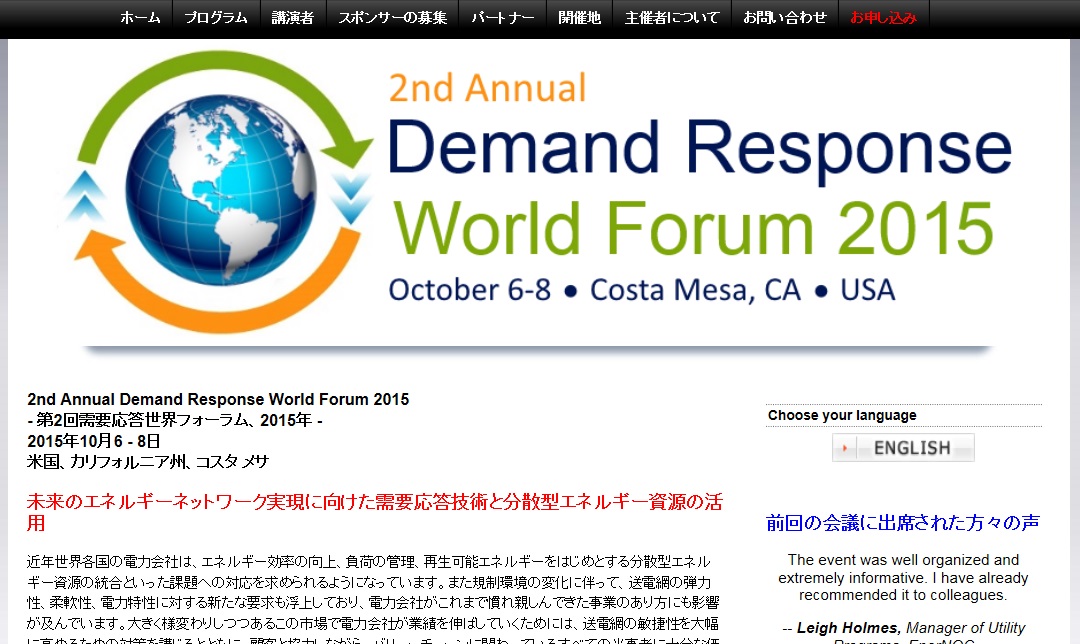Click the line '- 第2回需要応答世界フォーラム、2015年 -'
Screen dimensions: 1080x644
click(x=175, y=420)
